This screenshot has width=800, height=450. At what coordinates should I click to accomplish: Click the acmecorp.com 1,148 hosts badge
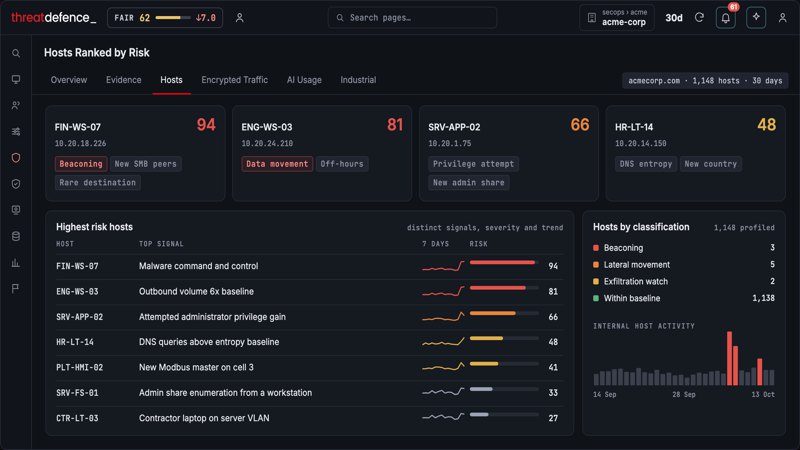click(x=705, y=81)
